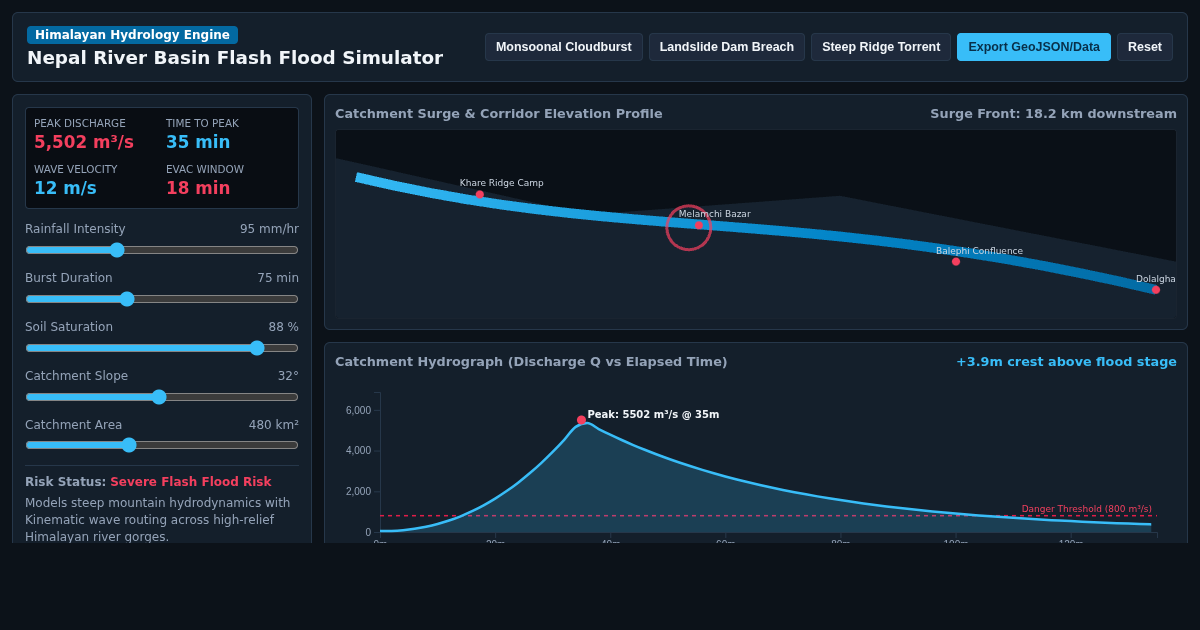Click the Danger Threshold (800 m³/s) label

[1086, 509]
